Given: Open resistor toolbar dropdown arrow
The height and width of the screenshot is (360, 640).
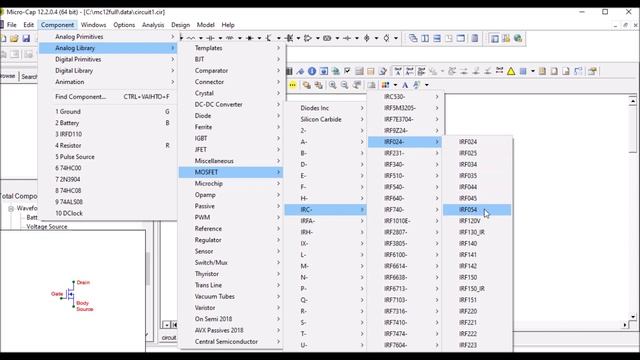Looking at the screenshot, I should pos(200,38).
